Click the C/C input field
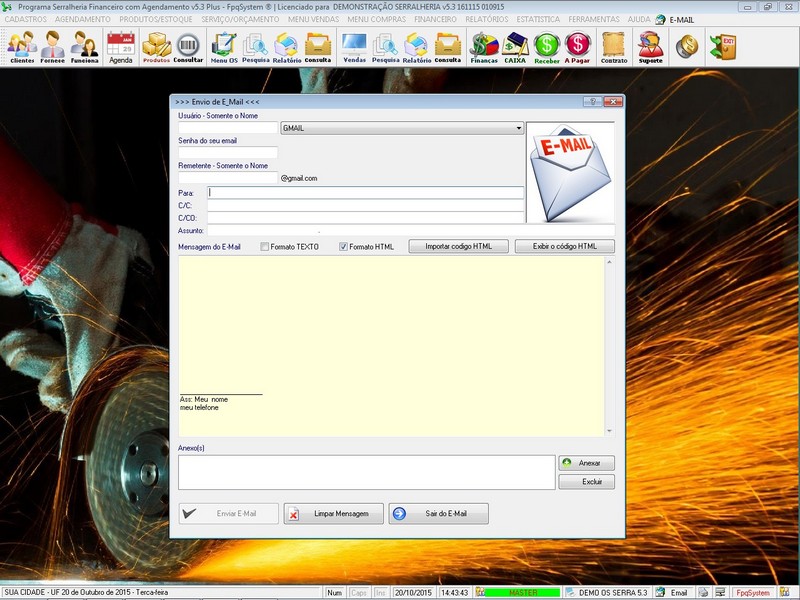The height and width of the screenshot is (600, 800). tap(365, 205)
